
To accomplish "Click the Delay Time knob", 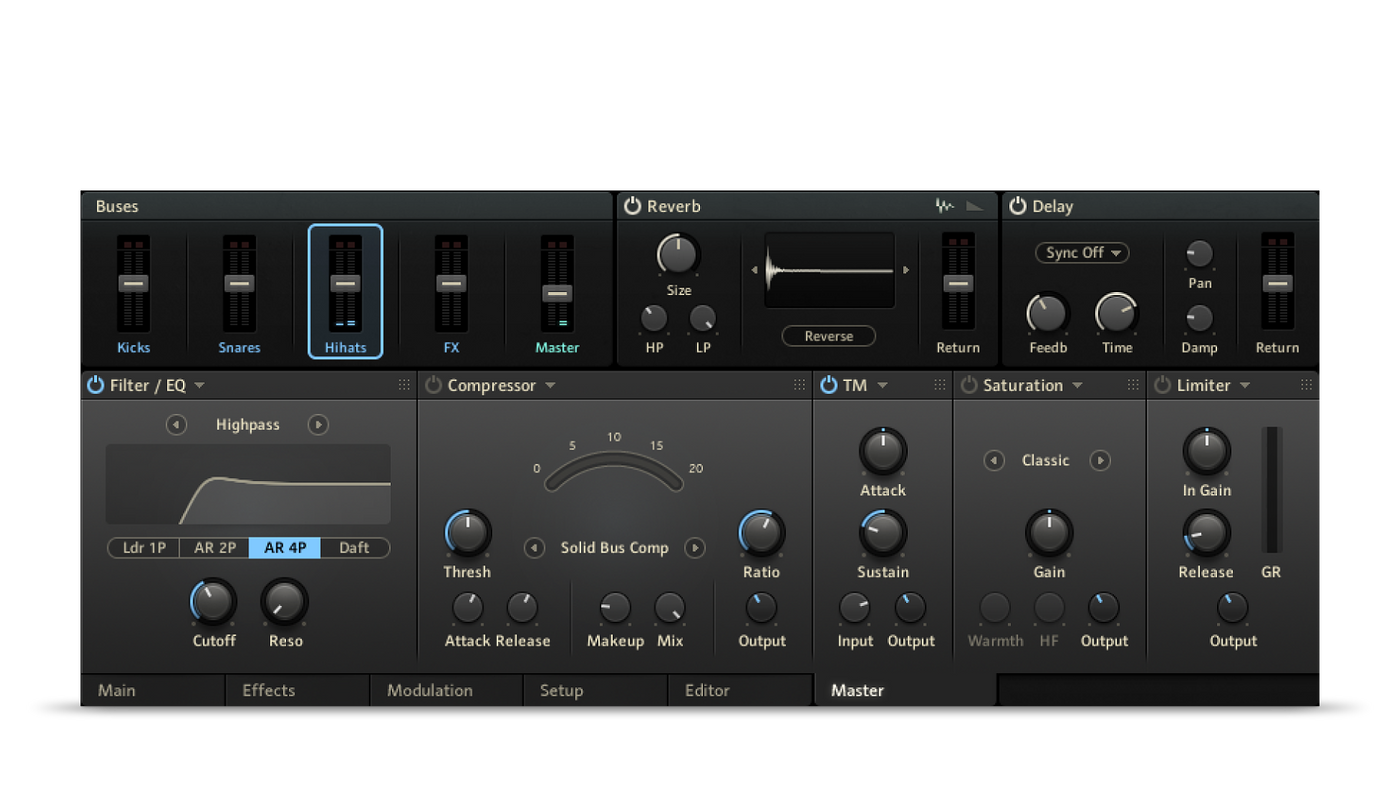I will [1117, 314].
